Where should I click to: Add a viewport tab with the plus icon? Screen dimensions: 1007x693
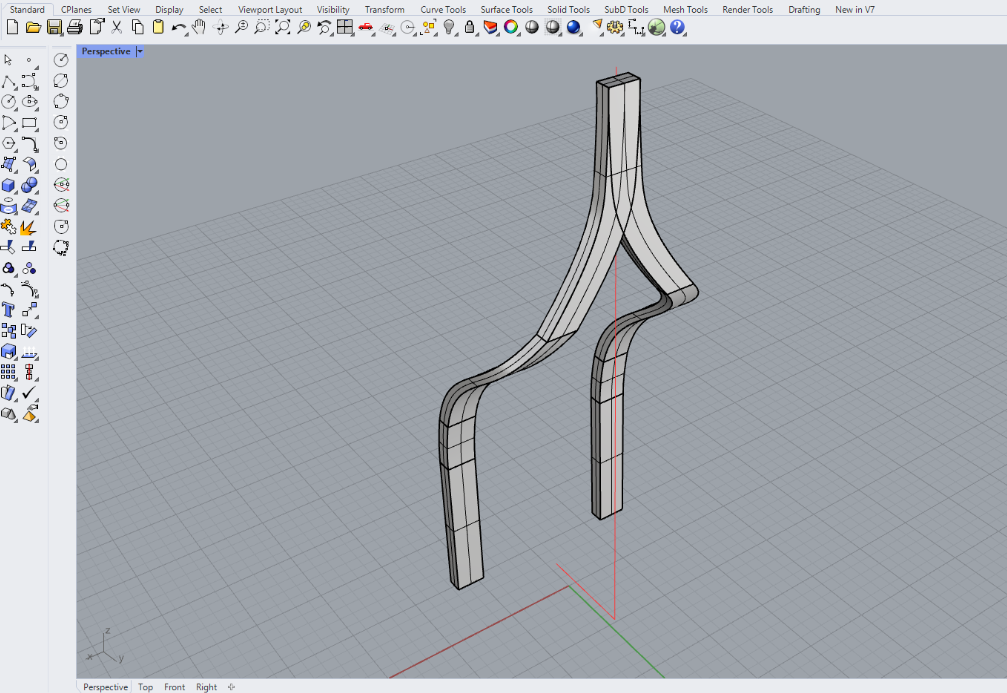[232, 687]
